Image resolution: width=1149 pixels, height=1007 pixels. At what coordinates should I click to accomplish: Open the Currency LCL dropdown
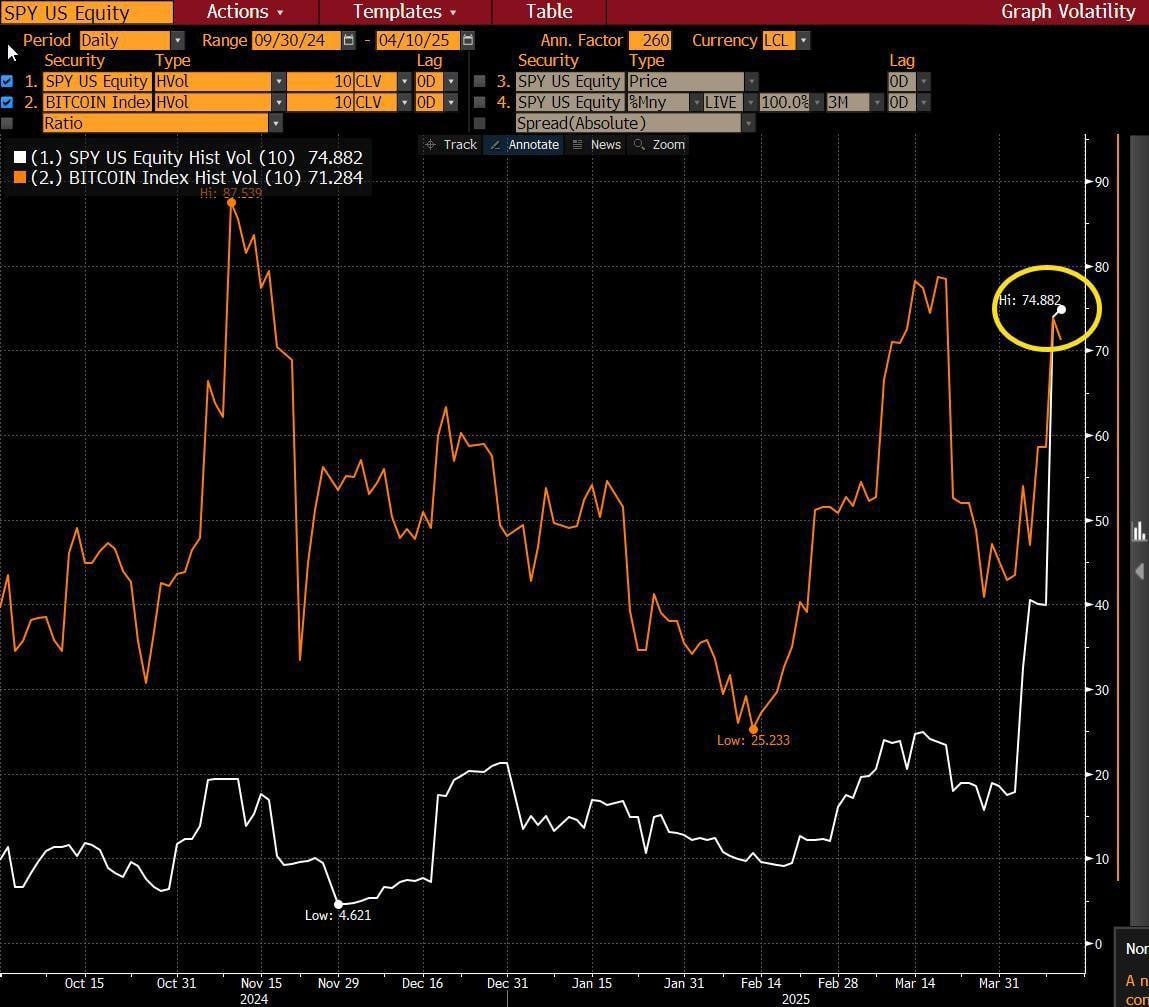pyautogui.click(x=804, y=40)
